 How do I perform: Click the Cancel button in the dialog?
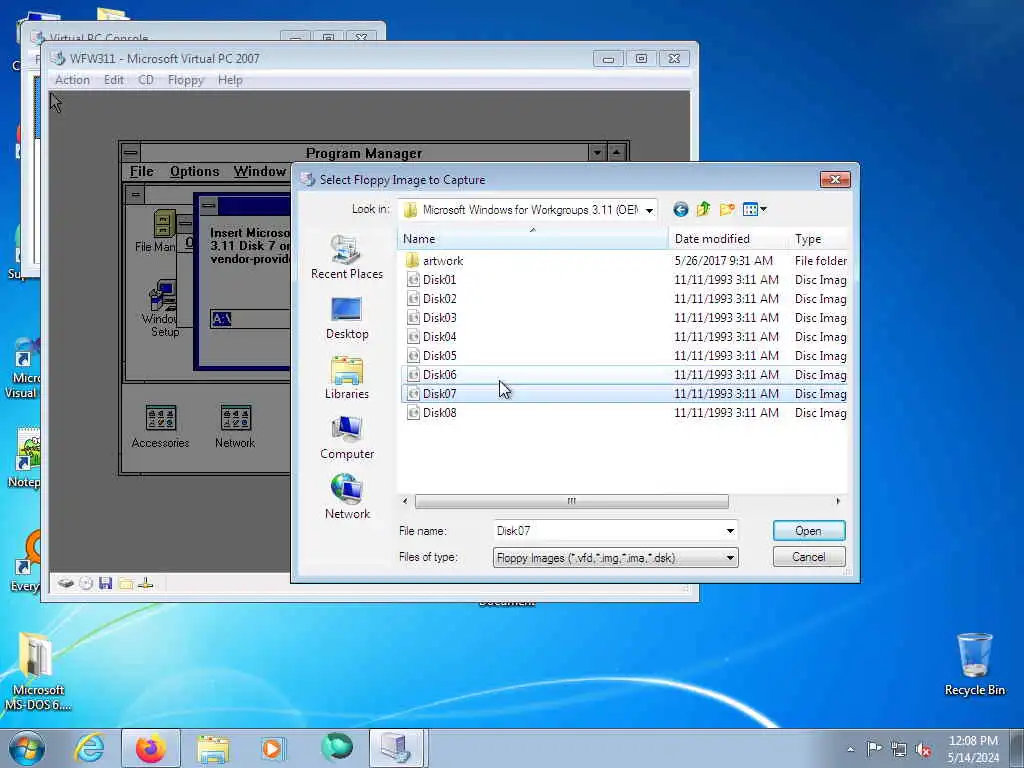pyautogui.click(x=808, y=557)
